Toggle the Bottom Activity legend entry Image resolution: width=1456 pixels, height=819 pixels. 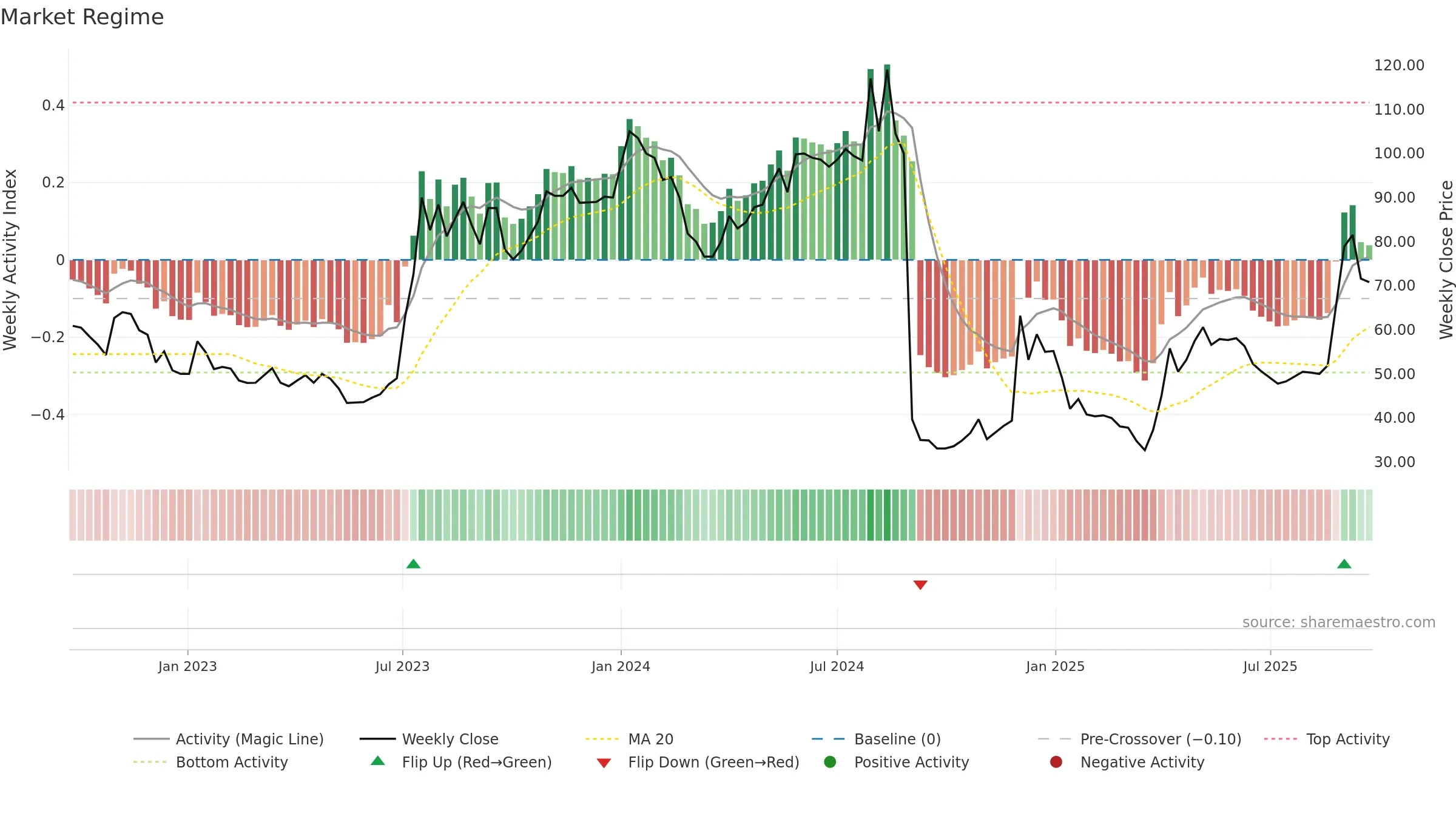click(x=211, y=762)
